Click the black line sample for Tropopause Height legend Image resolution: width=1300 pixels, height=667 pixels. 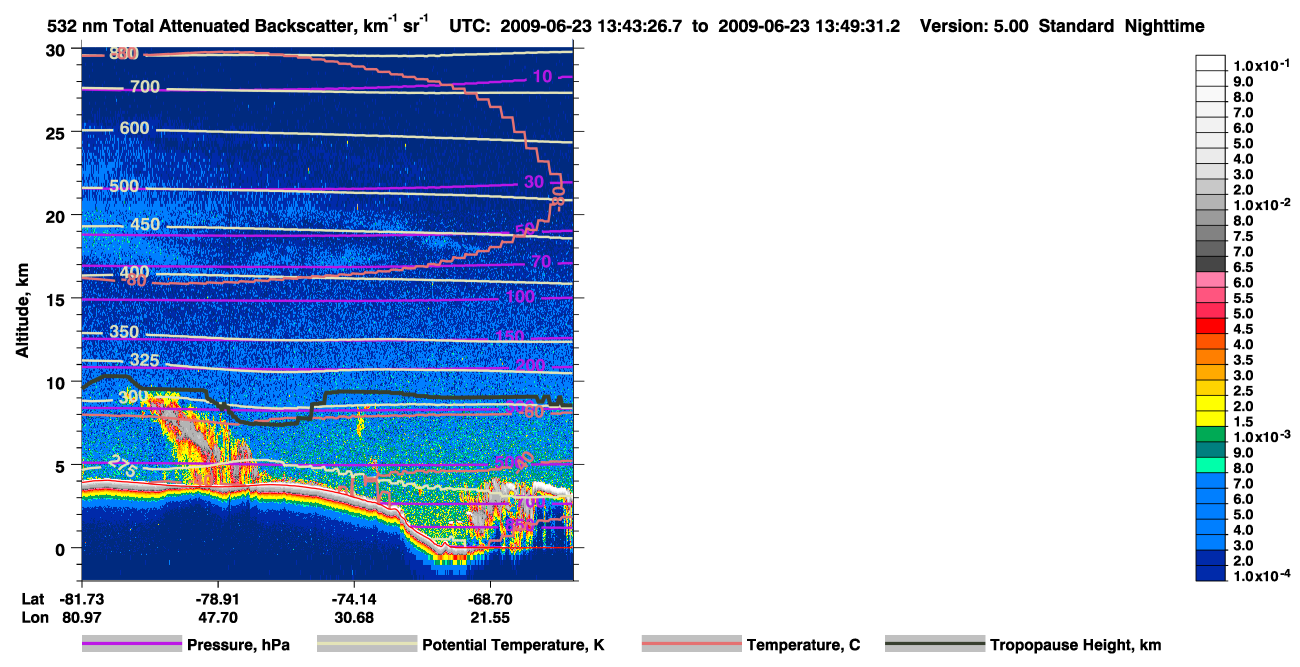pyautogui.click(x=934, y=645)
